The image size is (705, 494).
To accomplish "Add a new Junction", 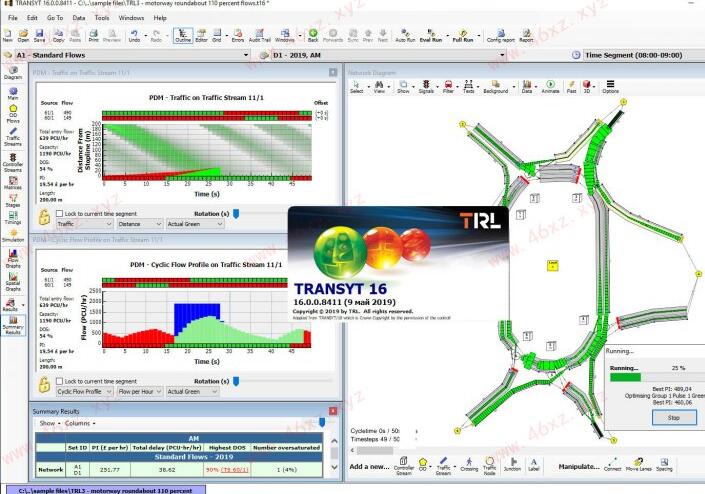I will 512,465.
